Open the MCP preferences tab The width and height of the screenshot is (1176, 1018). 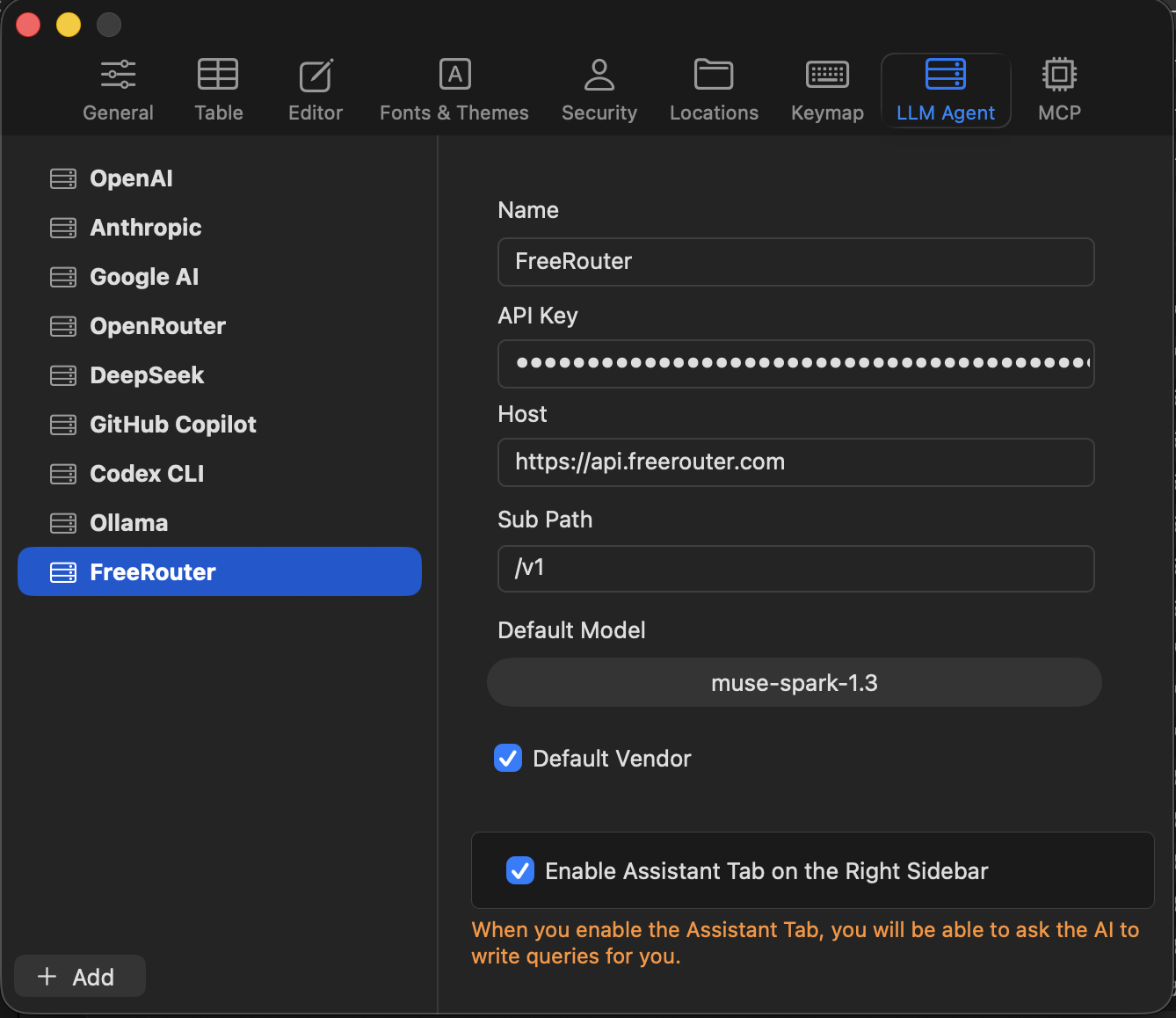tap(1059, 90)
